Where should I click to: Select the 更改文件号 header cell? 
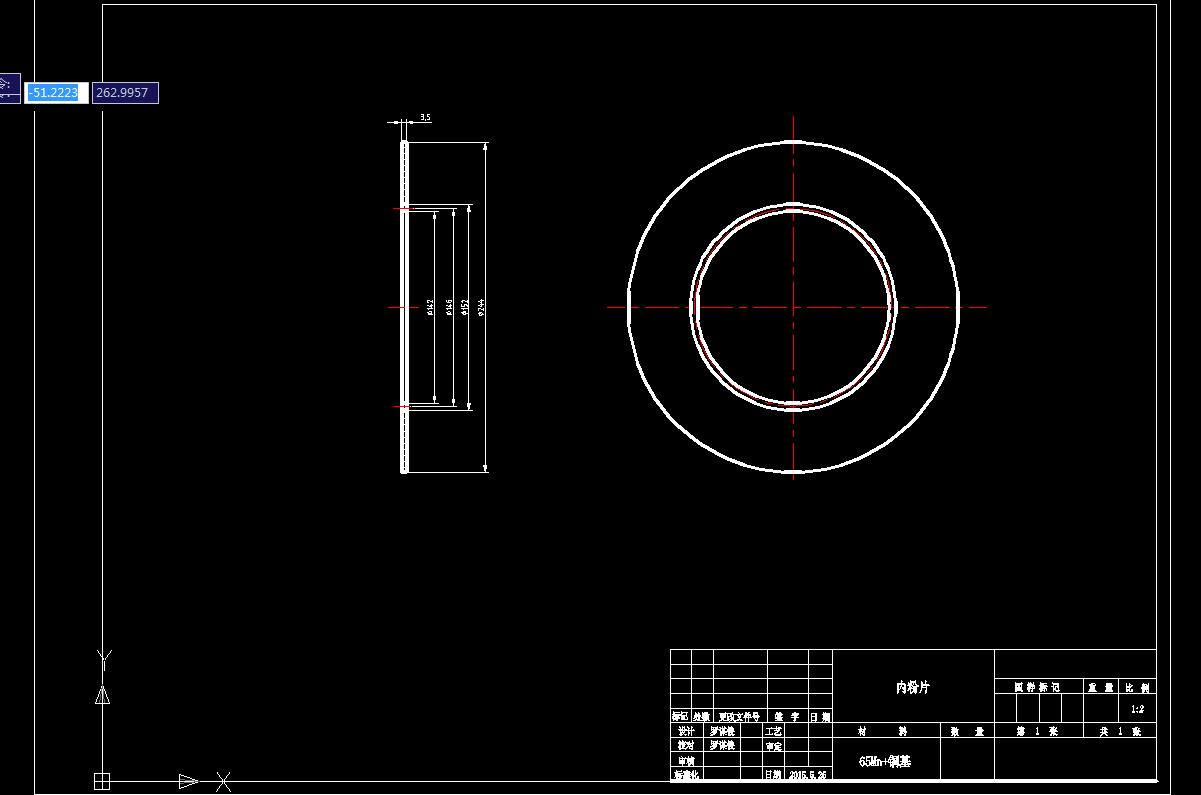point(740,717)
